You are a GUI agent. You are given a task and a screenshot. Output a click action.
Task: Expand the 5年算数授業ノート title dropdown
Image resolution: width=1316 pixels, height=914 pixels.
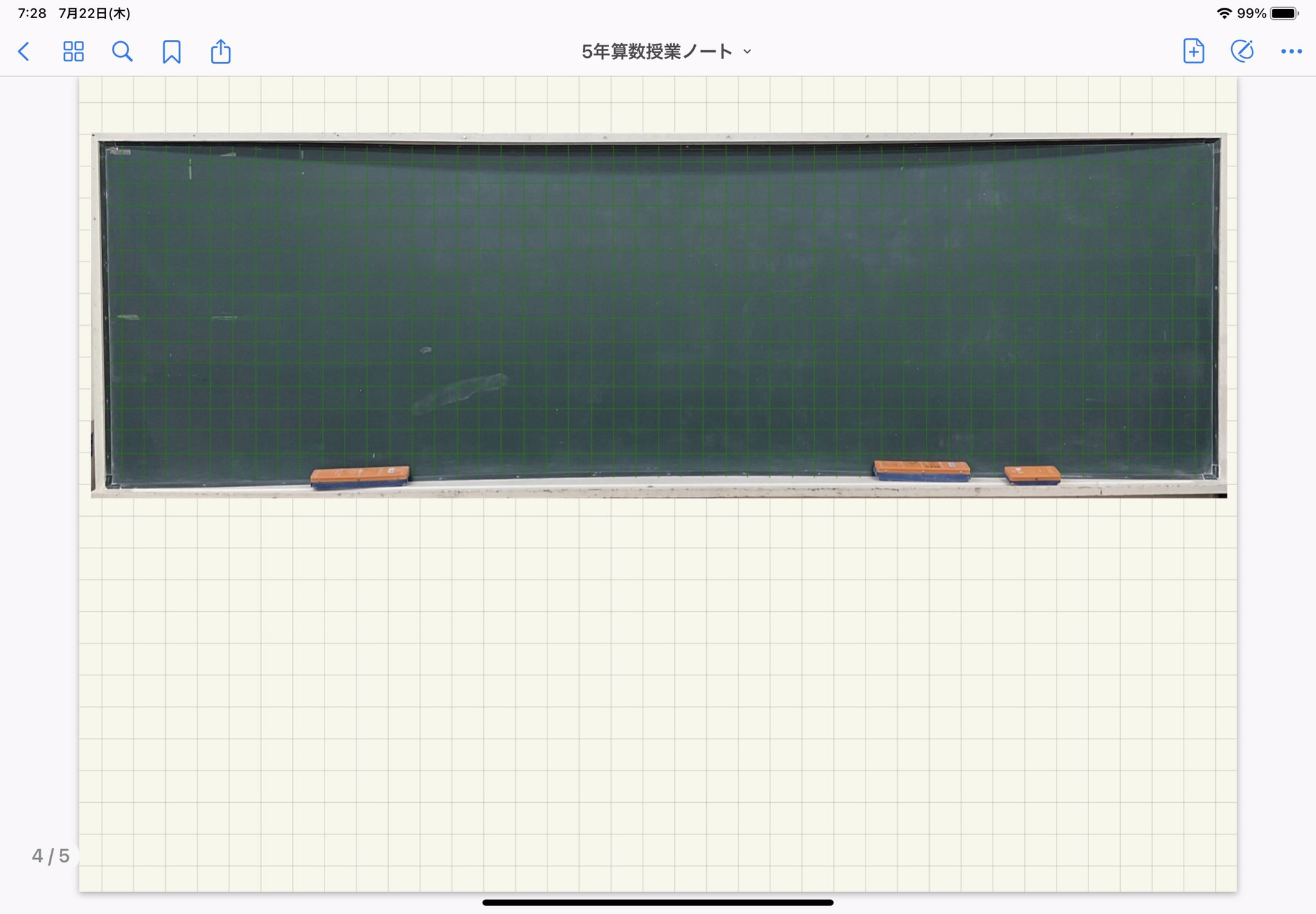666,51
